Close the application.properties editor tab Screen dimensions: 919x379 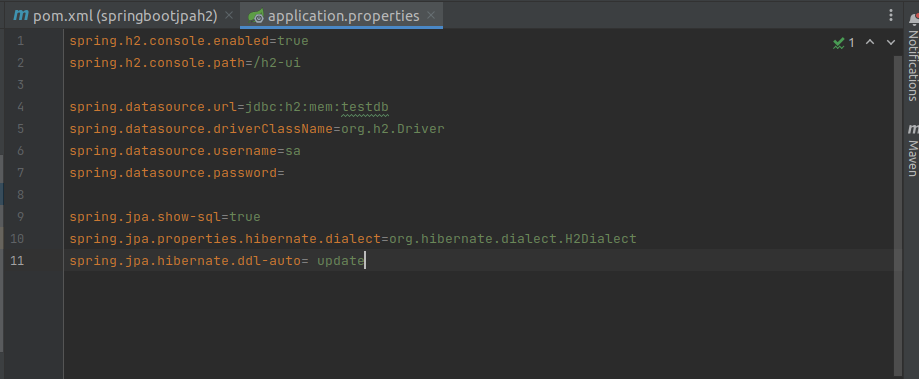[431, 15]
